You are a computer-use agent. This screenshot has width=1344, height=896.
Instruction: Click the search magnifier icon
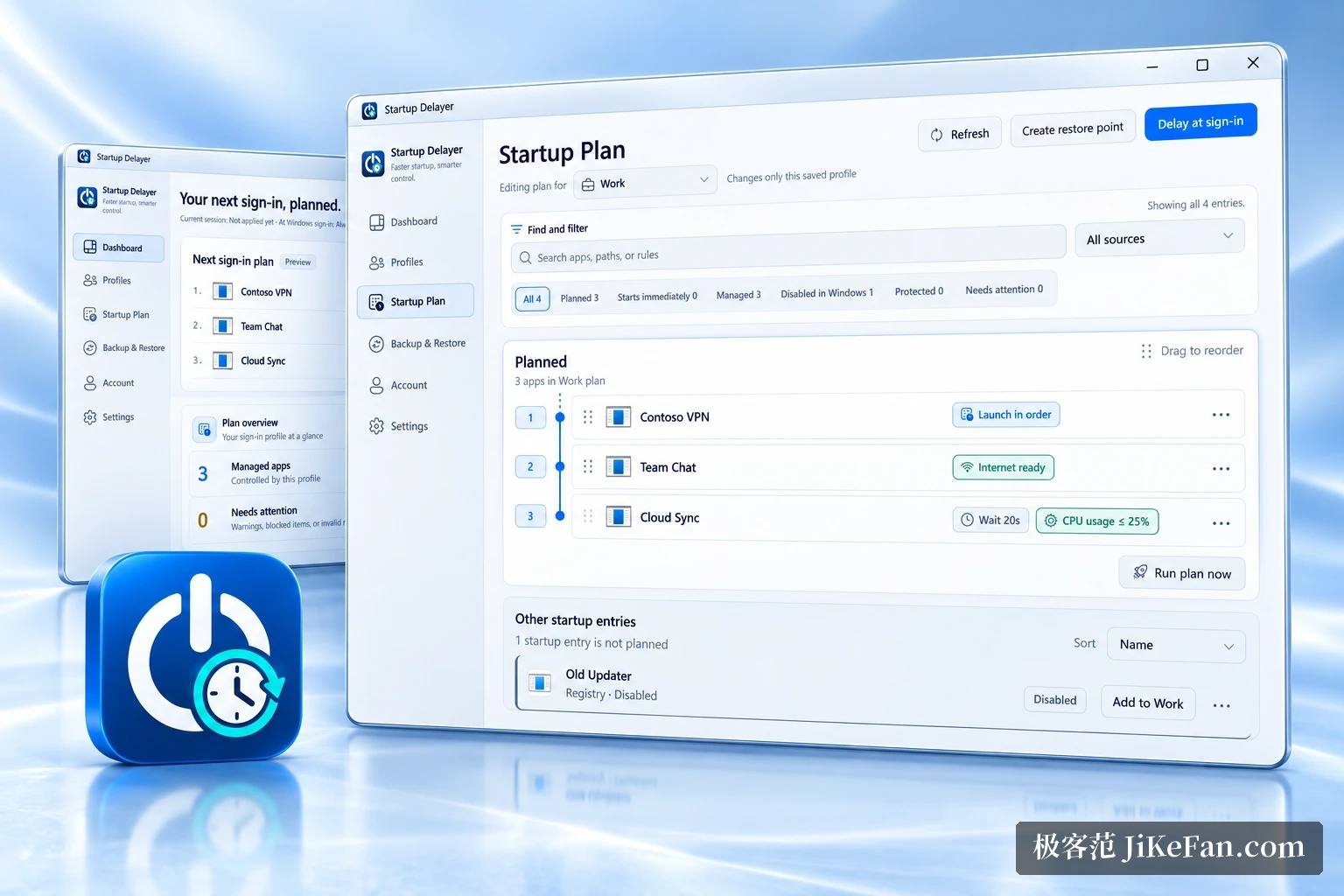point(526,258)
